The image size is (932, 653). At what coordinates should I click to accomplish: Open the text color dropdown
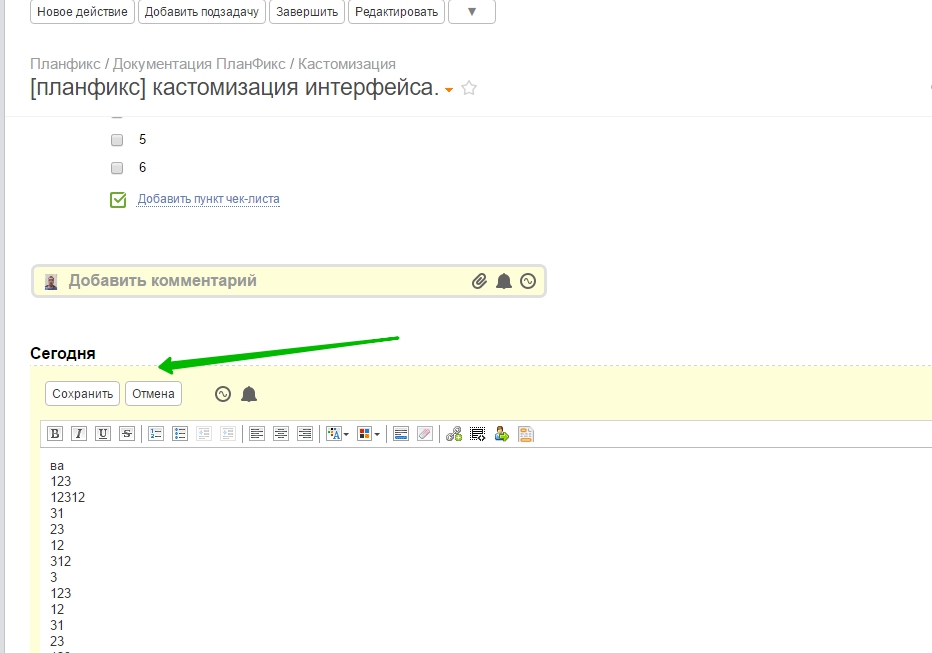(337, 434)
